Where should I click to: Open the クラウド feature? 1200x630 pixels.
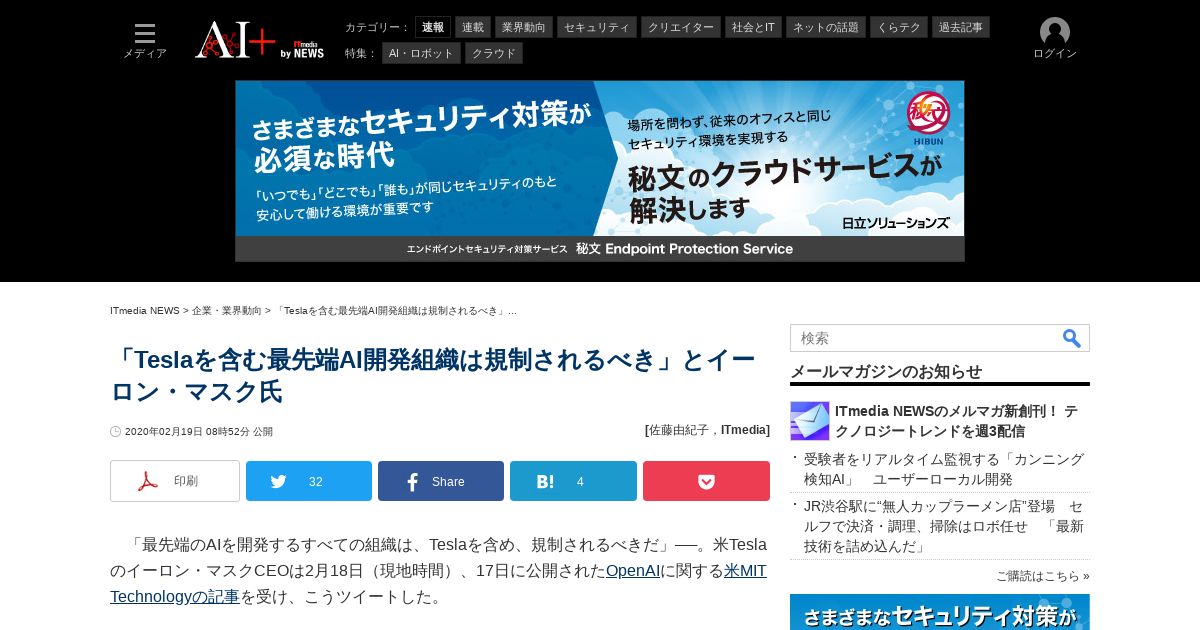click(494, 53)
